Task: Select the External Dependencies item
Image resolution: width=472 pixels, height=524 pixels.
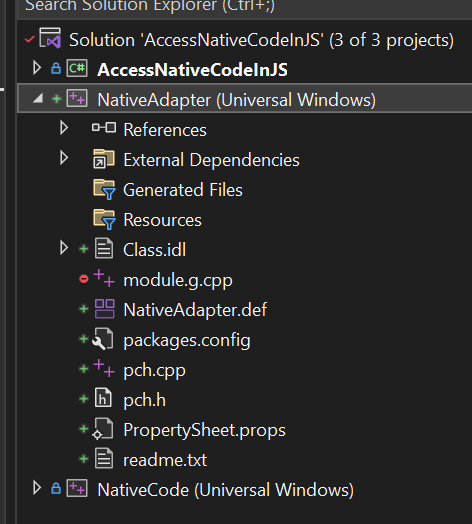Action: tap(212, 160)
